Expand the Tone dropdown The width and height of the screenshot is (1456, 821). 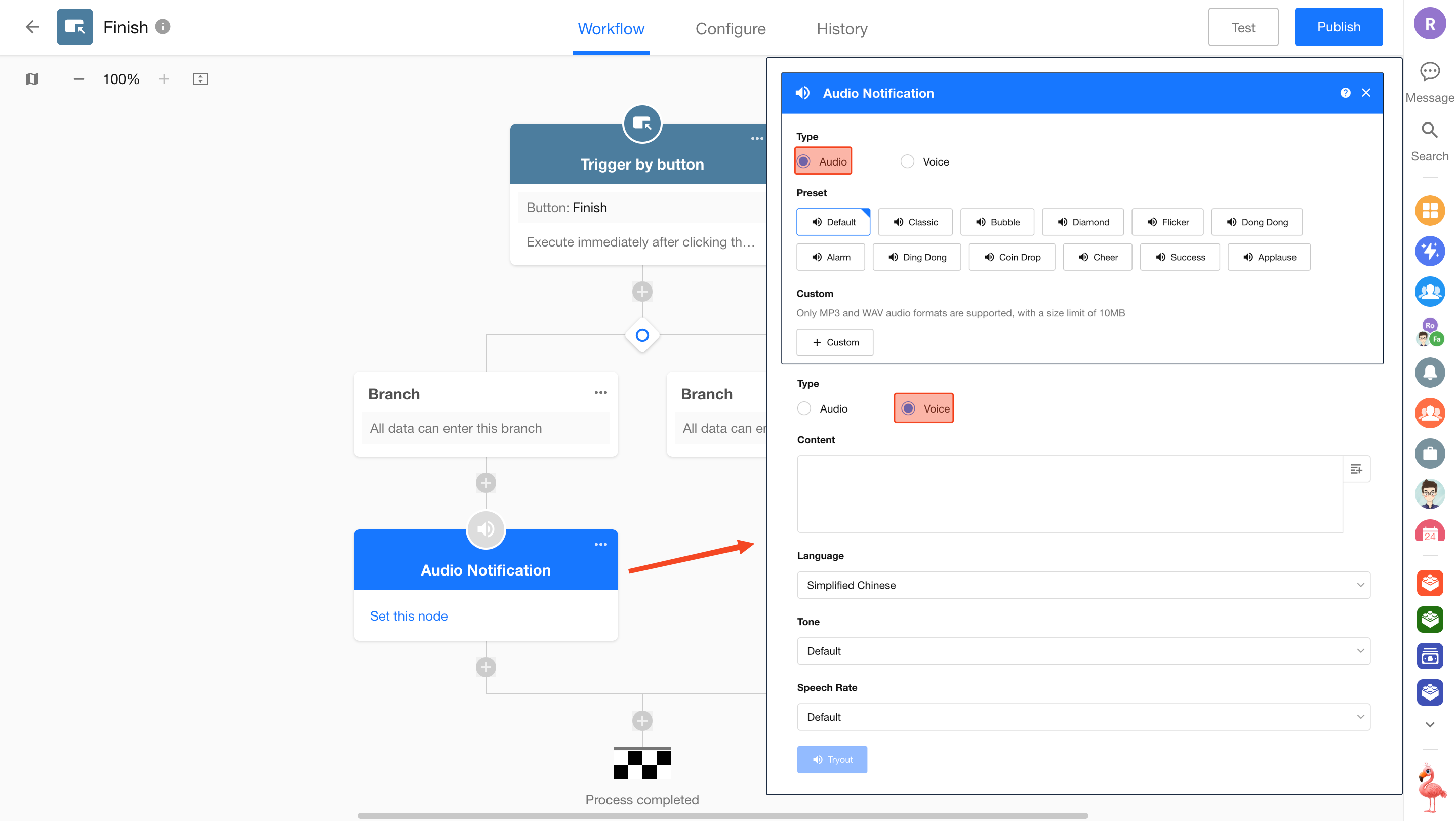click(x=1083, y=651)
